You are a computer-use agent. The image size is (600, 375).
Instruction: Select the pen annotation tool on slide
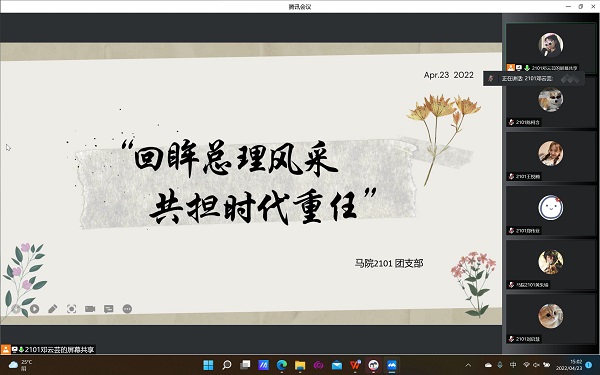53,309
